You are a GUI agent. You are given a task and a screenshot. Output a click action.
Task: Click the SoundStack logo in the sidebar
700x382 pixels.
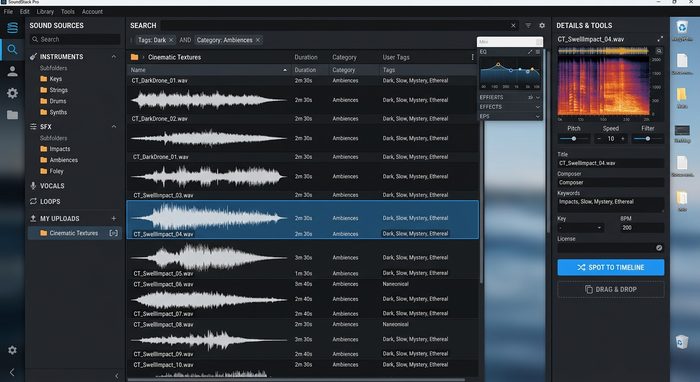(x=12, y=28)
